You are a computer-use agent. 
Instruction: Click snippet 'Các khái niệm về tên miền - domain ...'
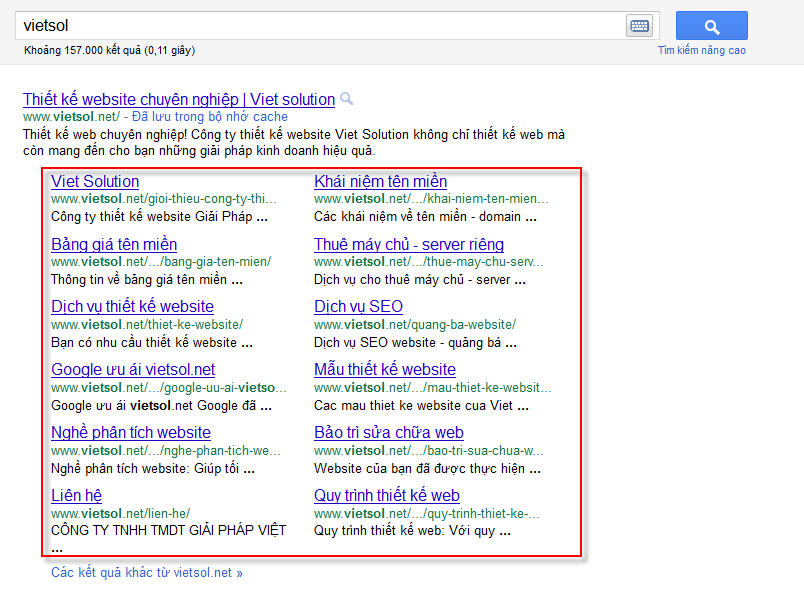[x=425, y=216]
